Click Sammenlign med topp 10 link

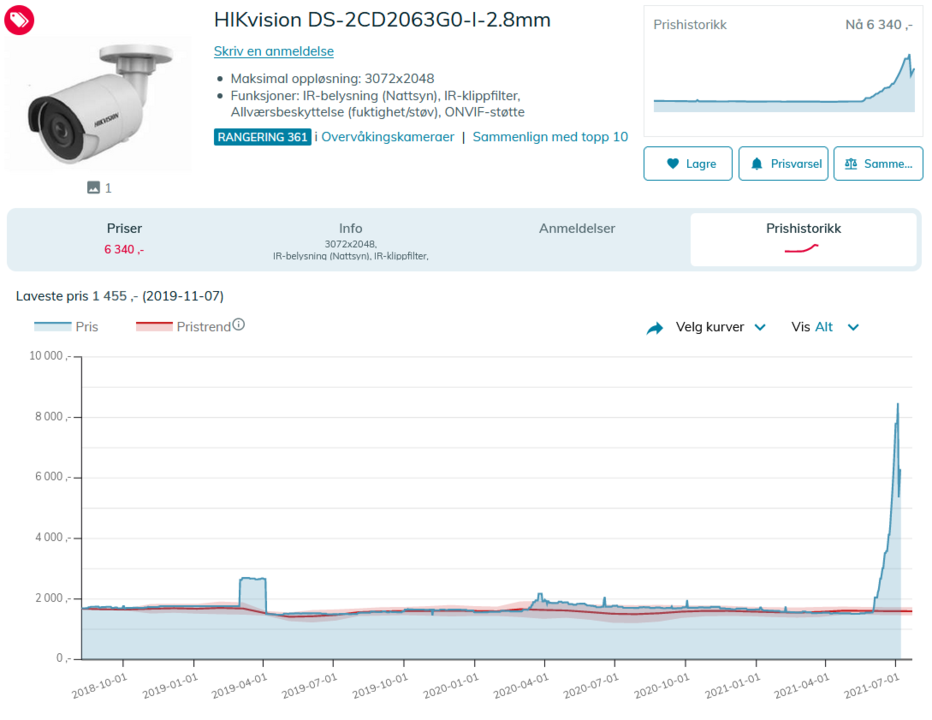click(550, 137)
